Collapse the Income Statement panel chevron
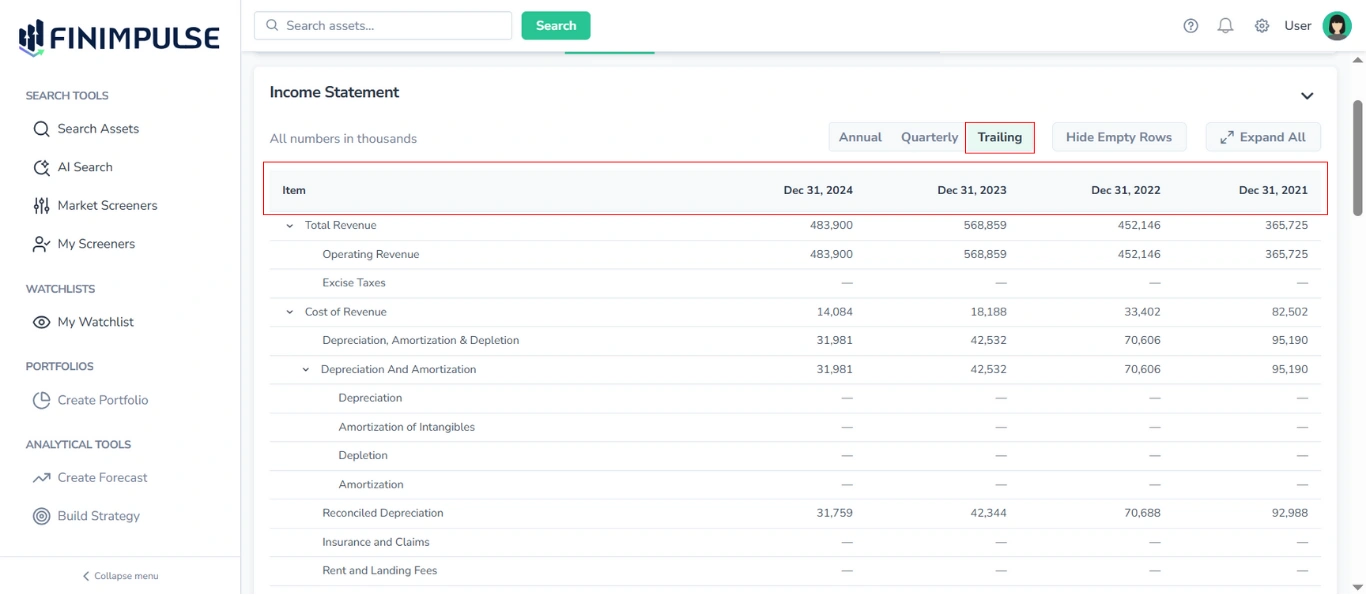 tap(1306, 95)
